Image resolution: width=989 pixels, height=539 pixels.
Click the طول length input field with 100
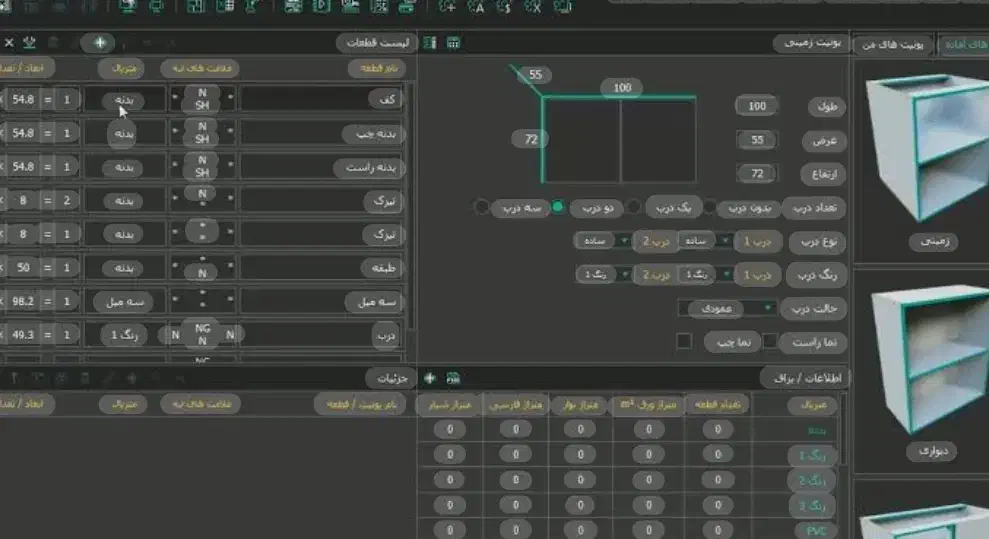click(x=757, y=107)
